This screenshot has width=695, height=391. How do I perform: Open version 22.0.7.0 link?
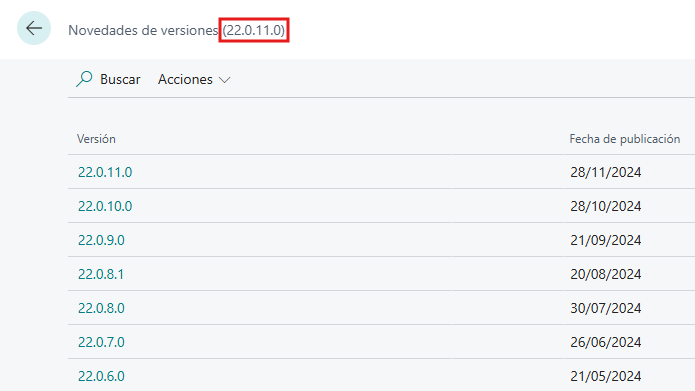click(102, 342)
